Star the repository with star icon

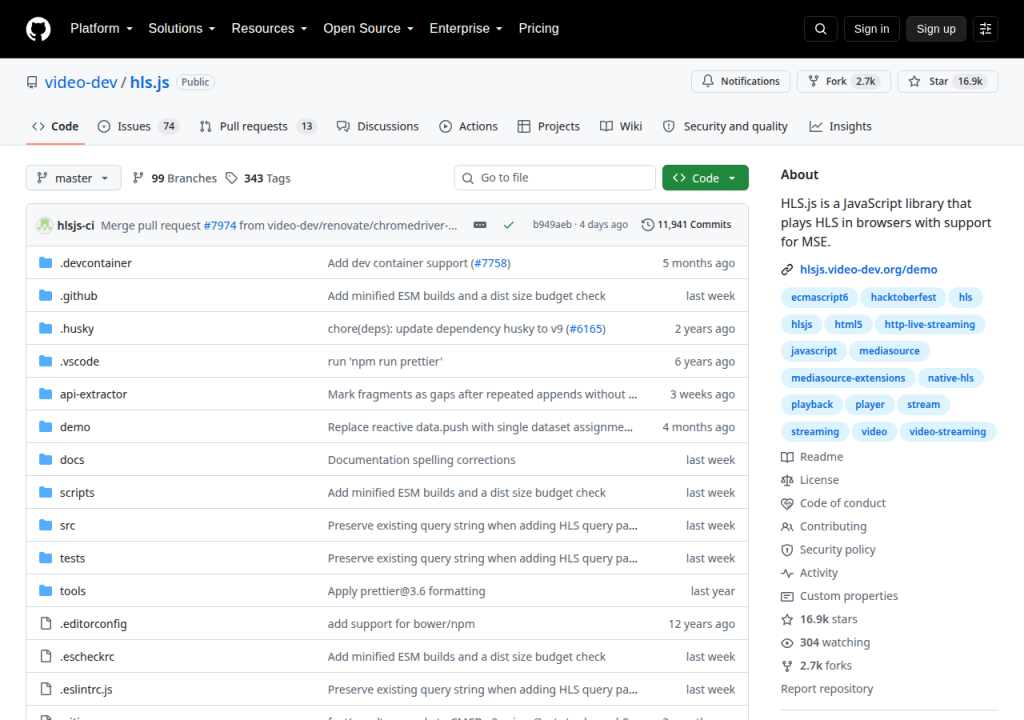pyautogui.click(x=914, y=81)
